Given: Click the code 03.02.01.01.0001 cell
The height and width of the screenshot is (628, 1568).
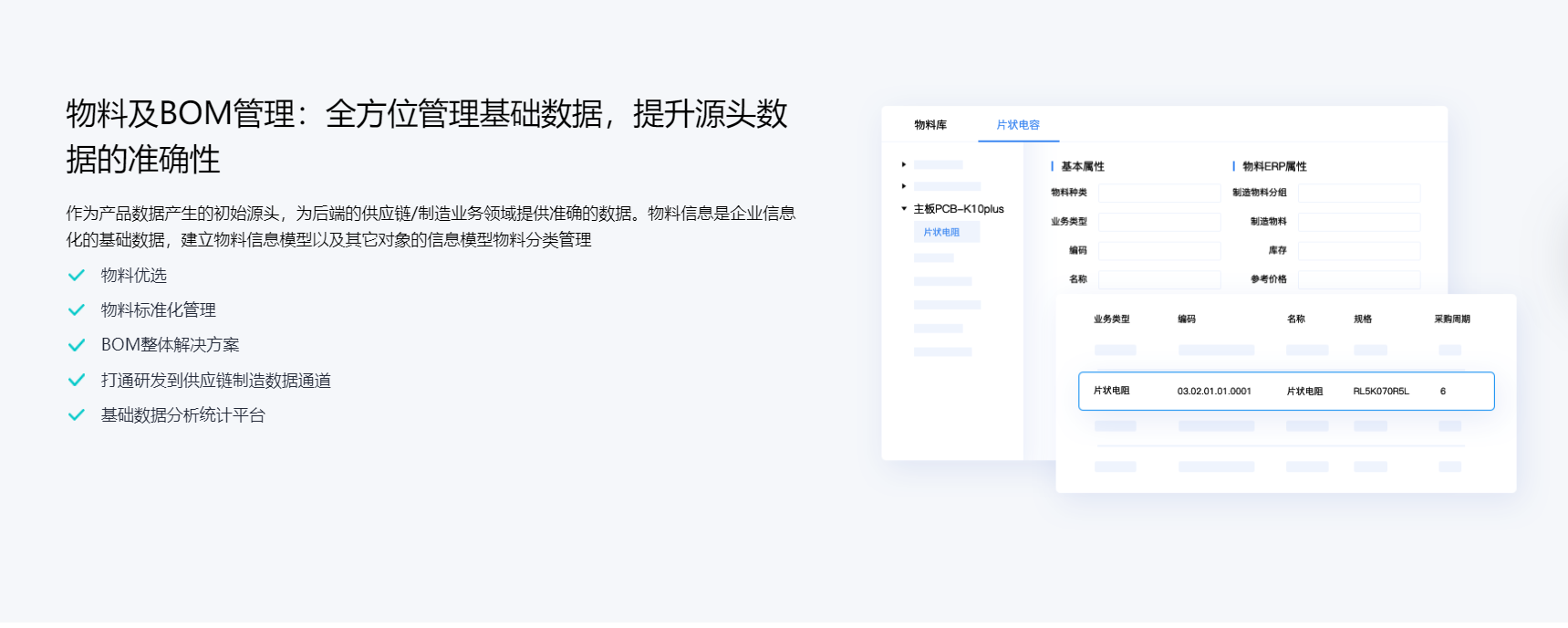Looking at the screenshot, I should pyautogui.click(x=1214, y=392).
